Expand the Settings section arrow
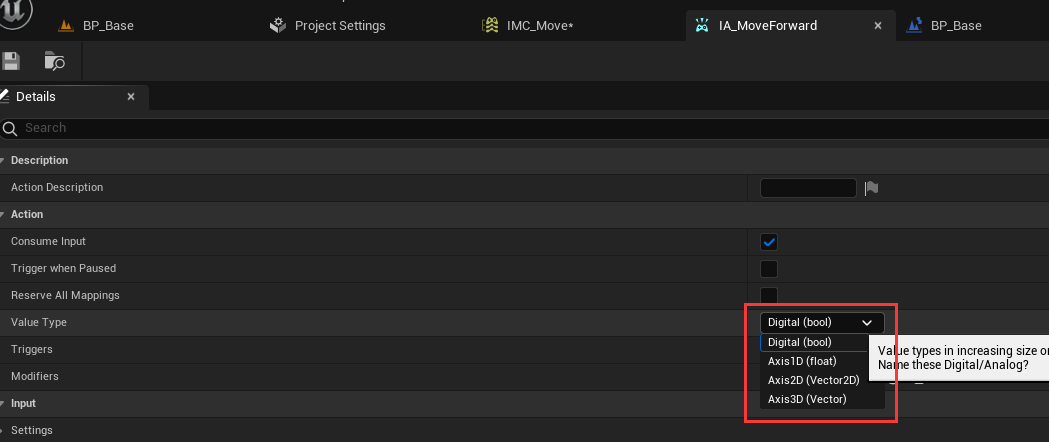The image size is (1049, 442). tap(3, 430)
